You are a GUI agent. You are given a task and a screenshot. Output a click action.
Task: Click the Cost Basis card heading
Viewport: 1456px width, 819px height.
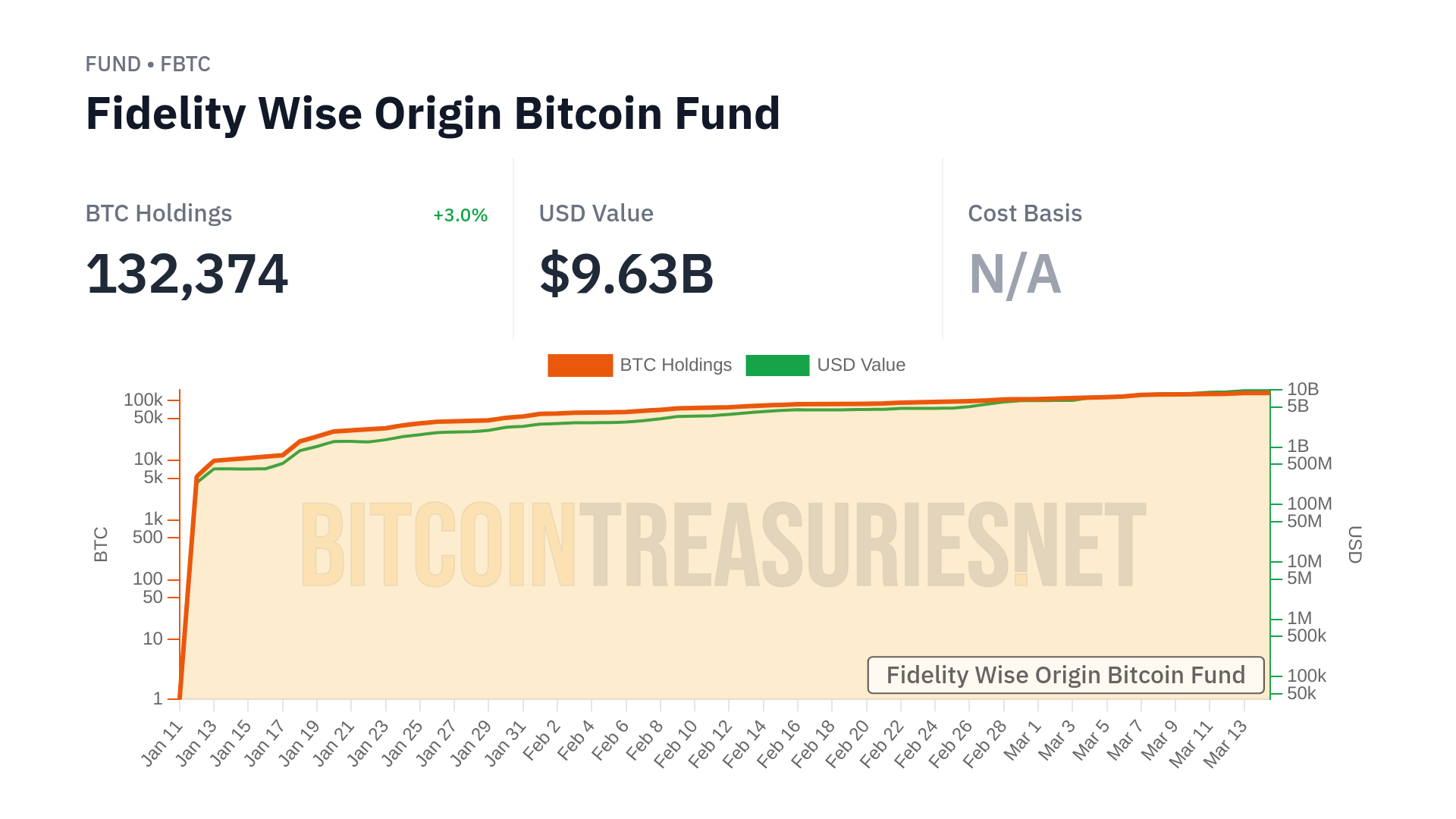click(x=1025, y=214)
